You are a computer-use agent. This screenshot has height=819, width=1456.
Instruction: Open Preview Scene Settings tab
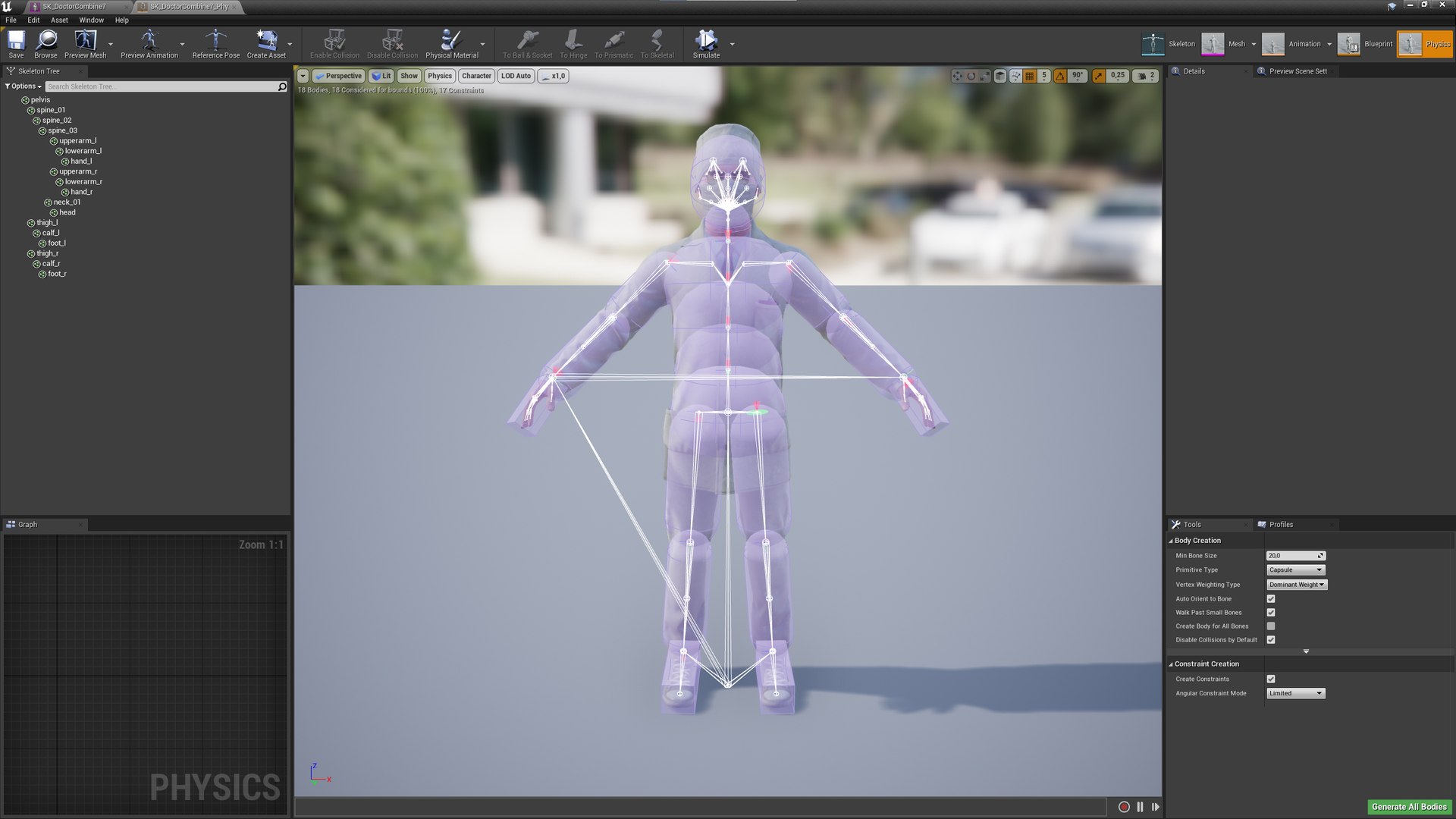[x=1298, y=71]
